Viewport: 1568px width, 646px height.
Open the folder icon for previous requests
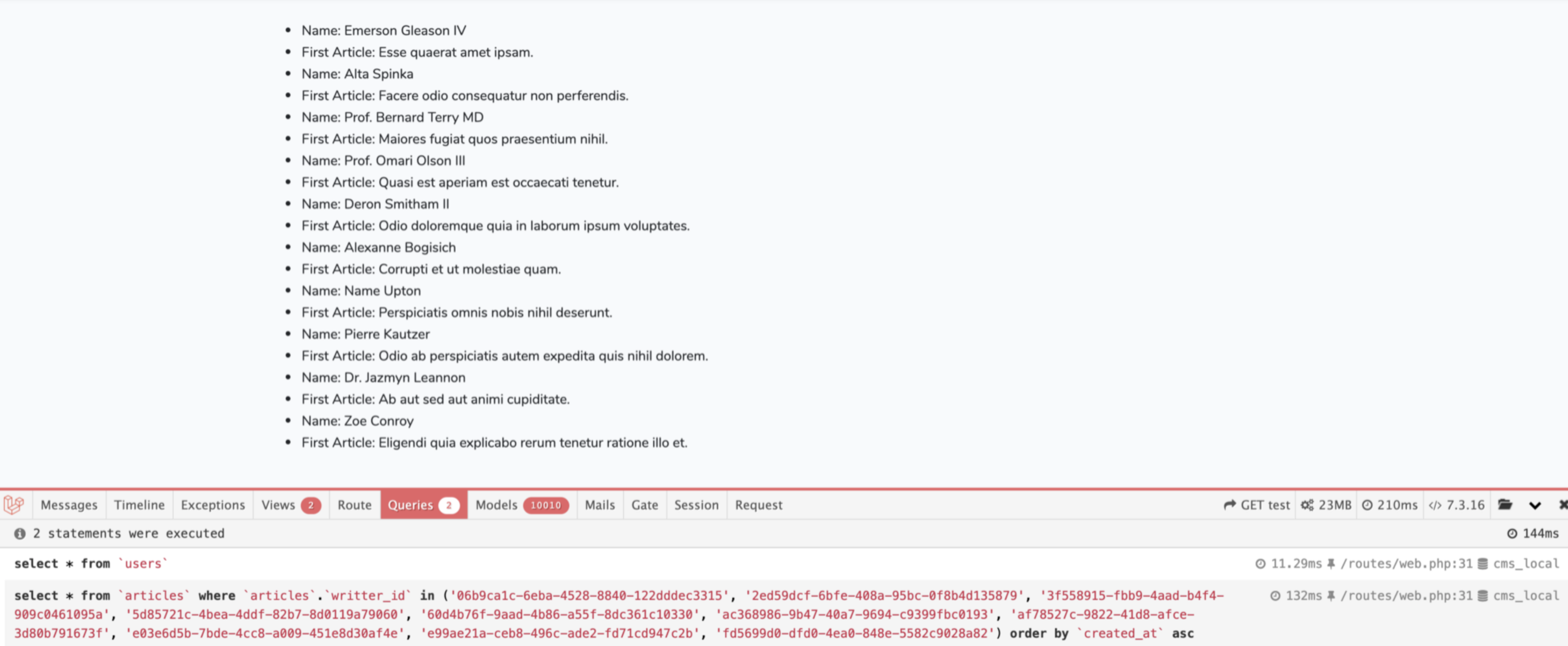point(1505,505)
